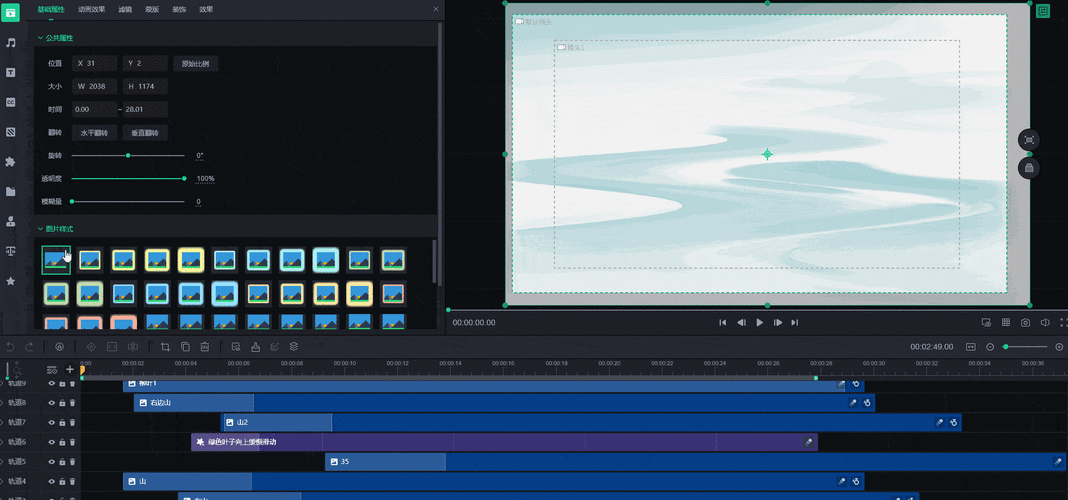Image resolution: width=1068 pixels, height=500 pixels.
Task: Open the 滤镜 tab
Action: coord(125,9)
